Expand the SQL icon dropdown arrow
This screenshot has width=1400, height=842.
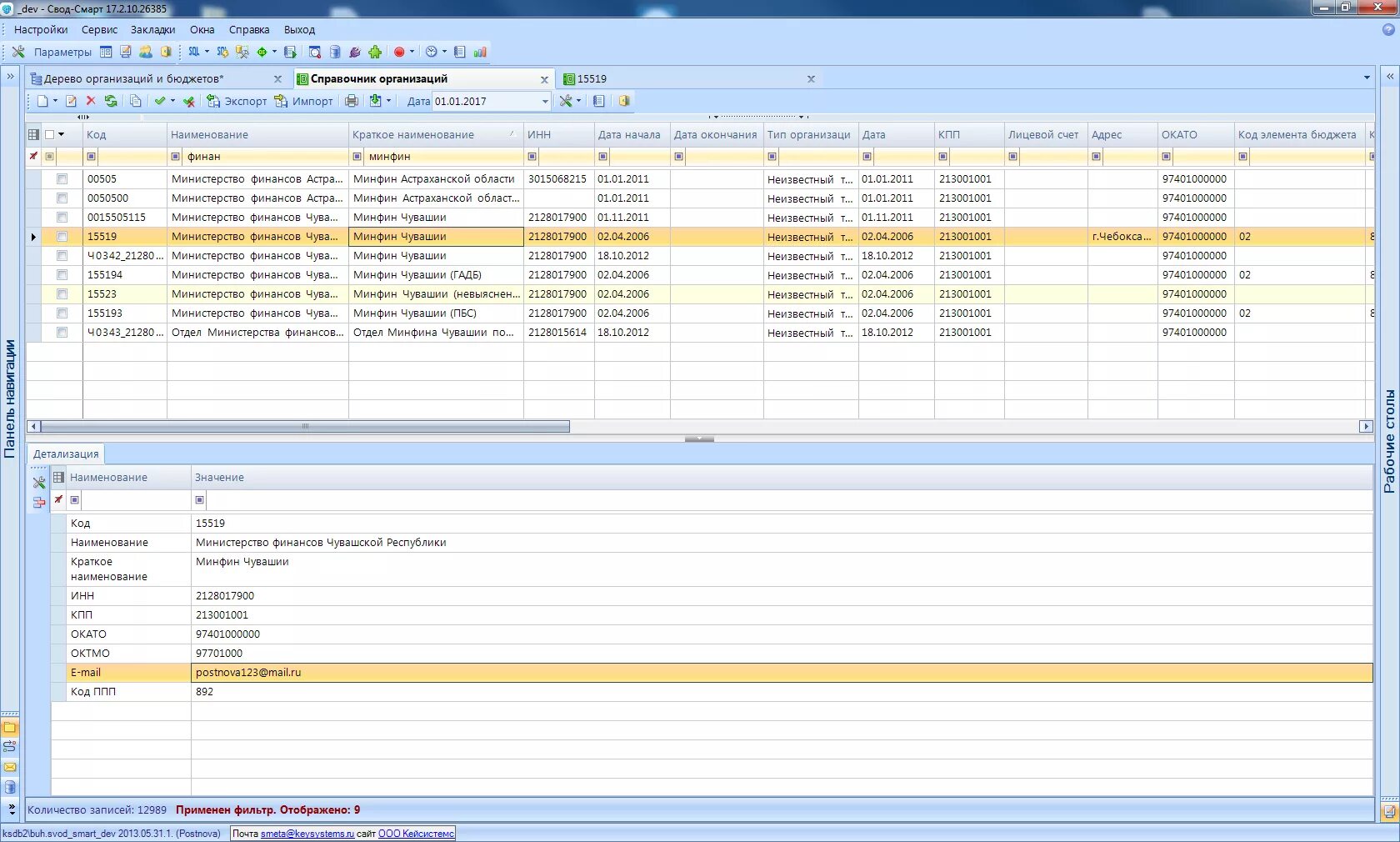(207, 52)
